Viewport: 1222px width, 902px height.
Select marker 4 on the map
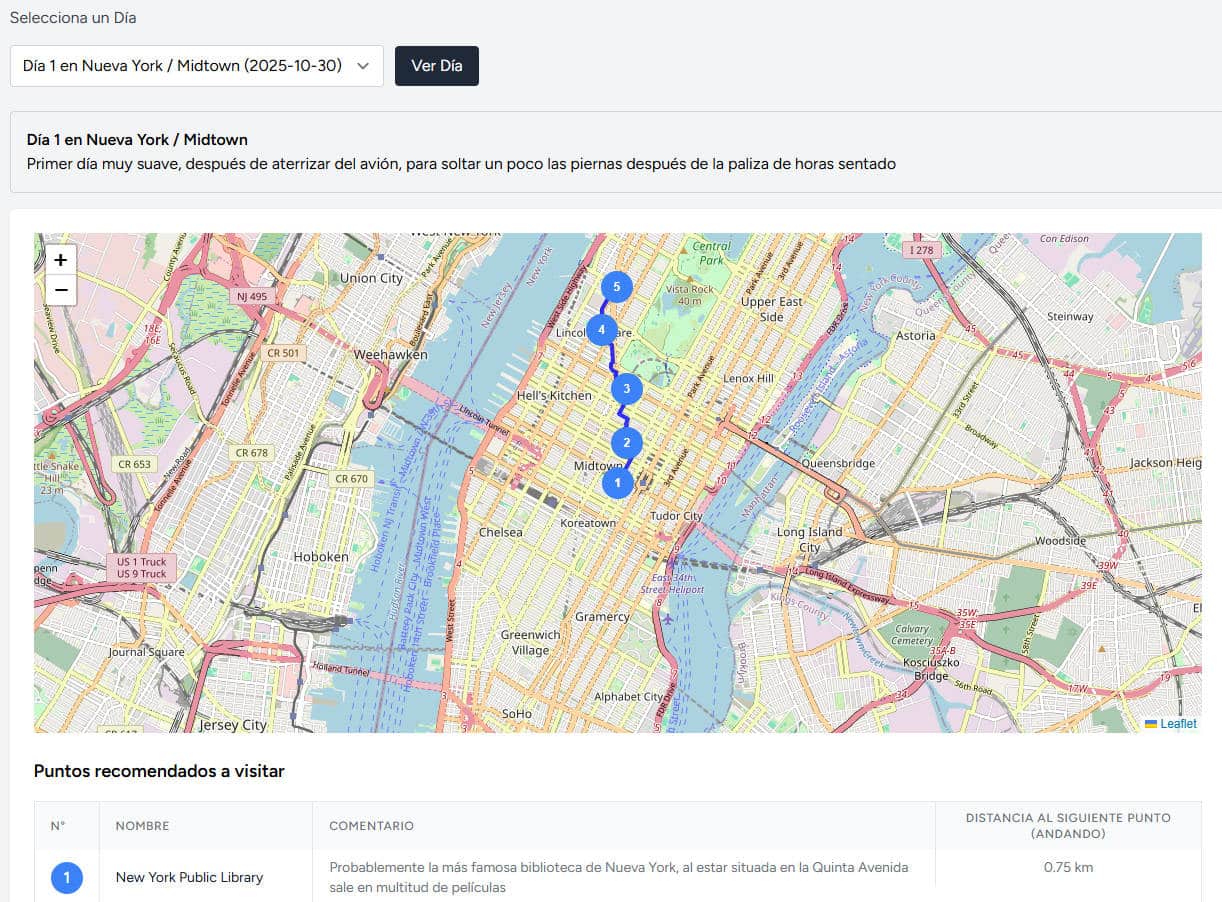602,329
